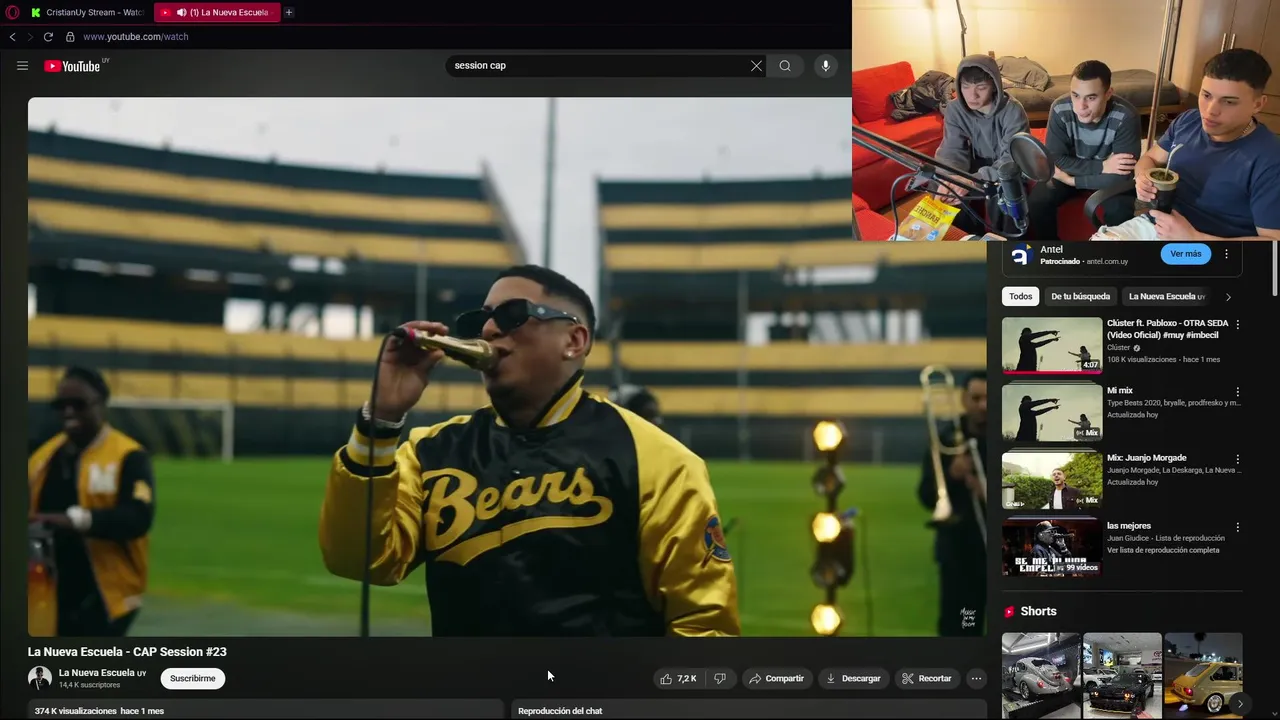Open the black muscle car Short thumbnail

tap(1122, 676)
